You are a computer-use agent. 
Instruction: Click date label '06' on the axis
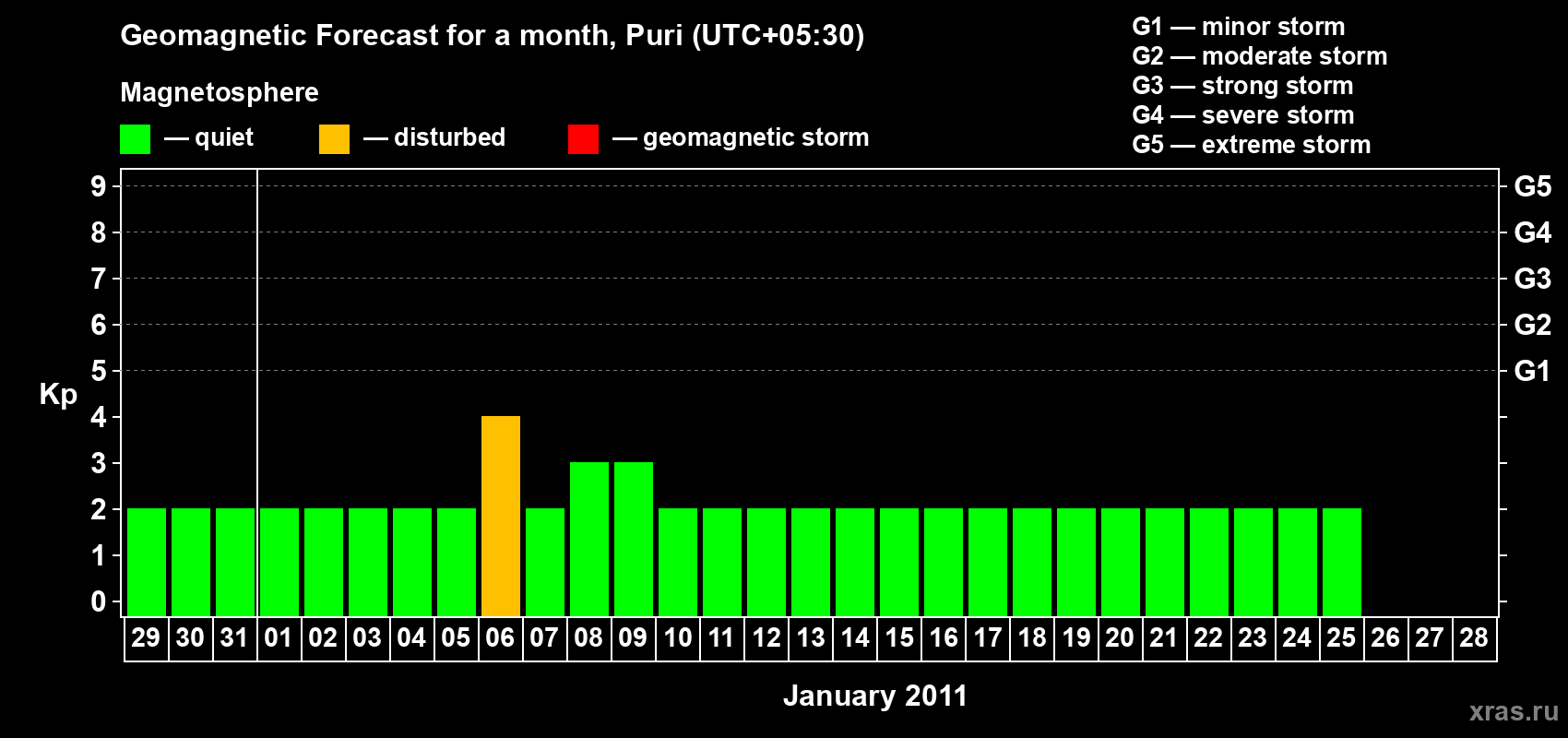pyautogui.click(x=500, y=637)
